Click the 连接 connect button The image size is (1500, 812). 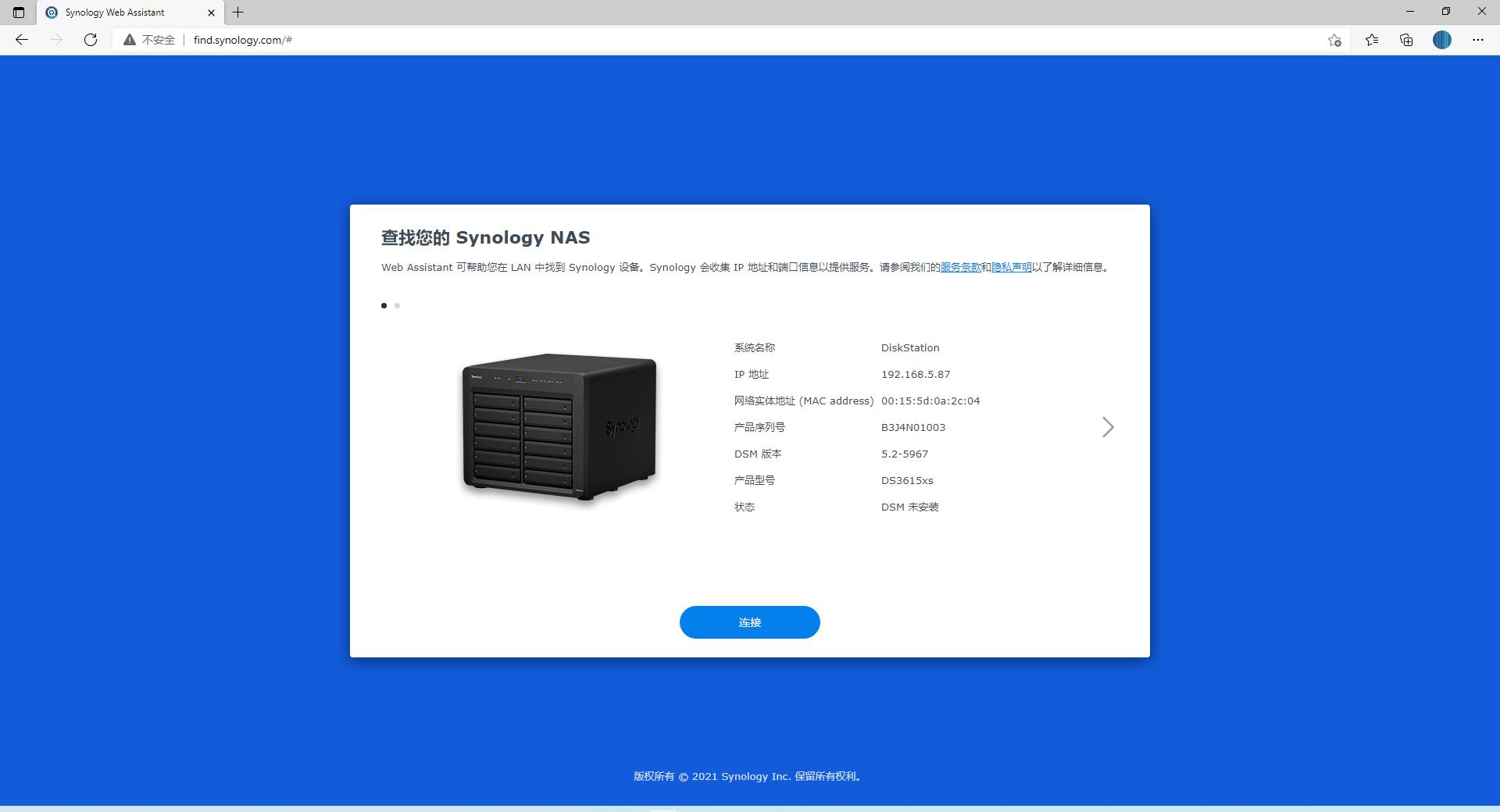[750, 622]
